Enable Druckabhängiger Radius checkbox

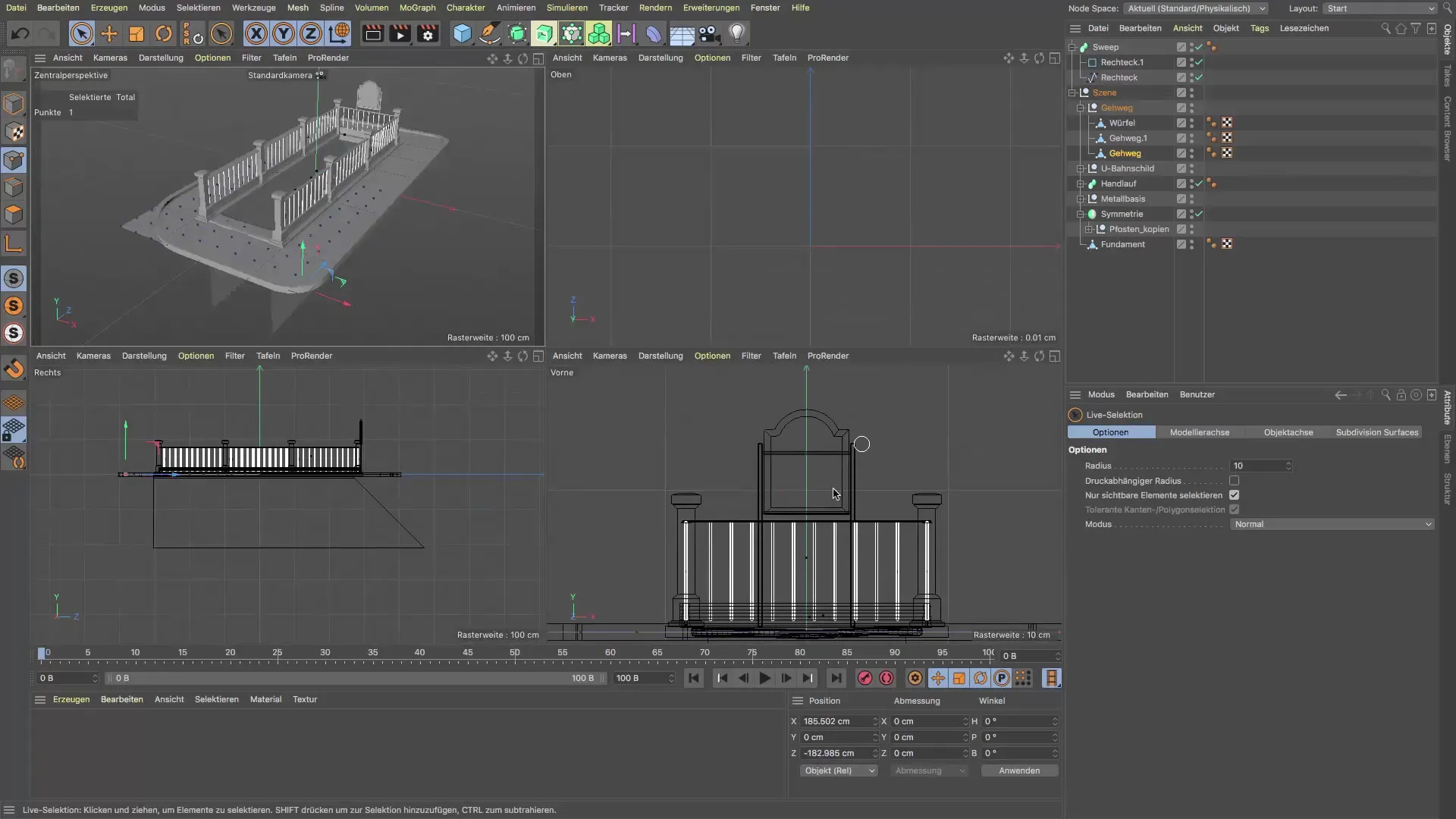click(1234, 481)
